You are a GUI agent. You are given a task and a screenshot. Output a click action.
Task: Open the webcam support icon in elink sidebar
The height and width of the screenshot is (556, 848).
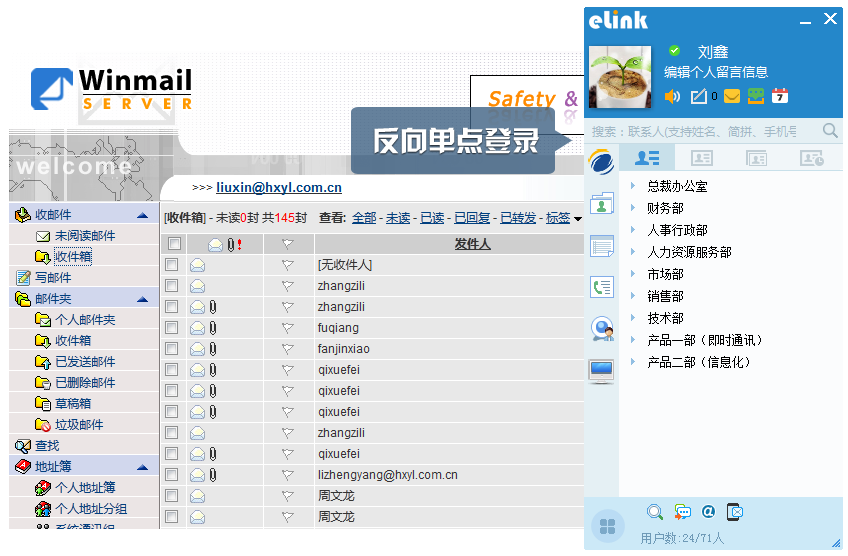602,329
